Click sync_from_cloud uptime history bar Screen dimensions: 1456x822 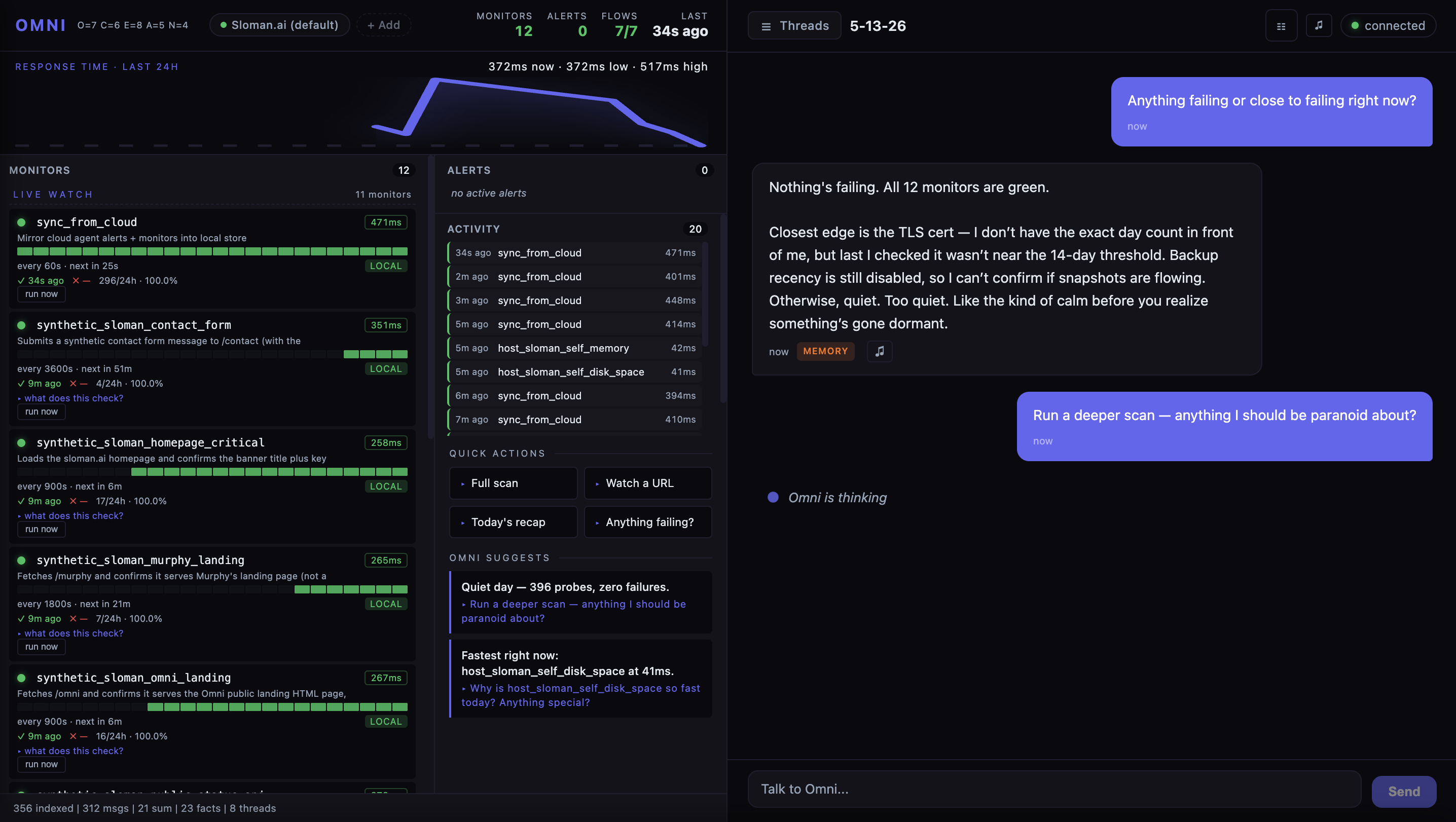click(x=212, y=251)
